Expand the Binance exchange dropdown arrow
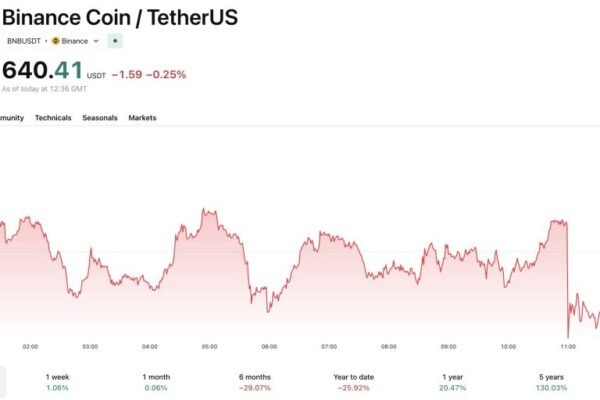Viewport: 600px width, 400px height. [96, 41]
